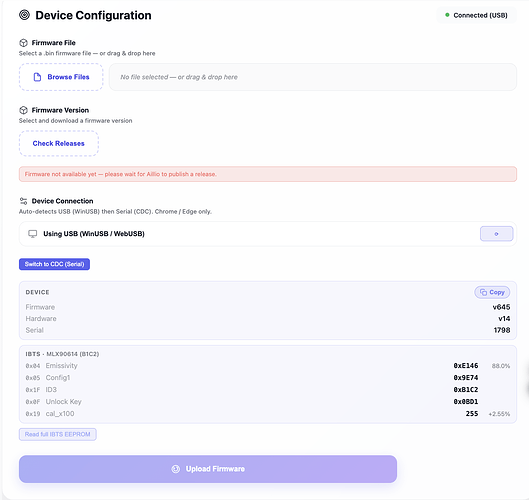Click the monitor icon beside Using USB
529x500 pixels.
(33, 234)
